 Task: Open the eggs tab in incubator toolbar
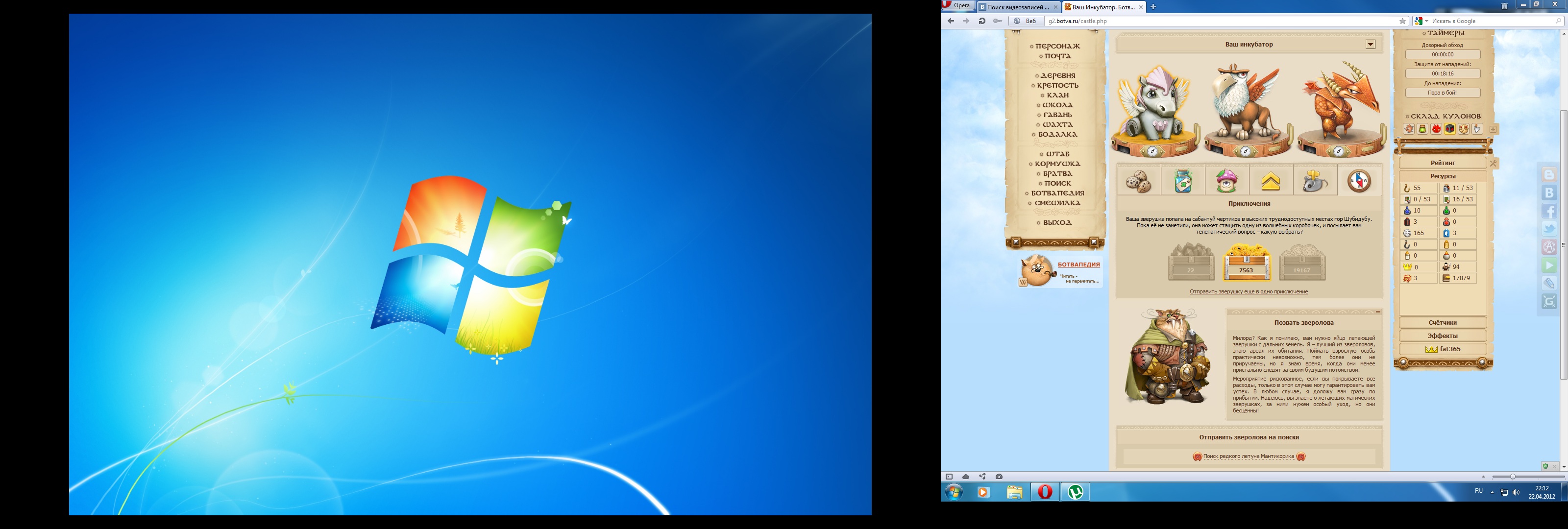point(1138,181)
